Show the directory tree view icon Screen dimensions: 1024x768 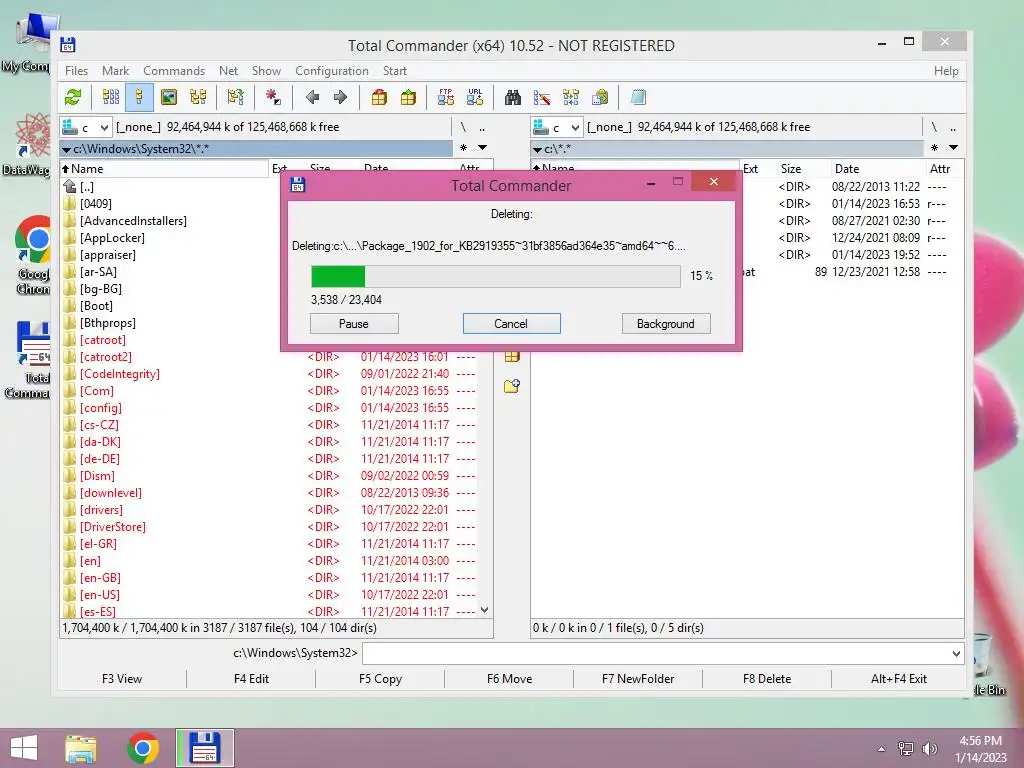click(x=198, y=98)
